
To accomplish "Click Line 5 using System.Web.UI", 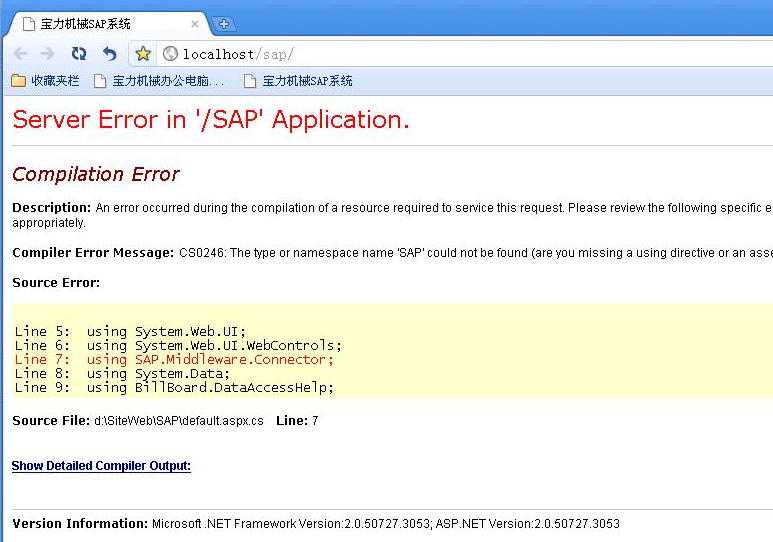I will click(130, 331).
